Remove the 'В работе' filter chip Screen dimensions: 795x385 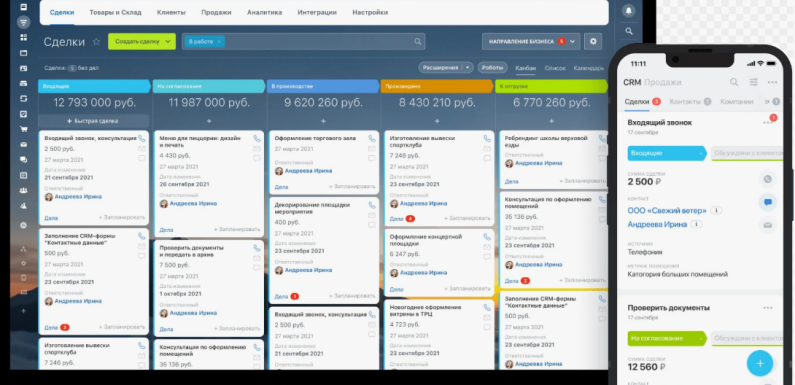[x=219, y=42]
